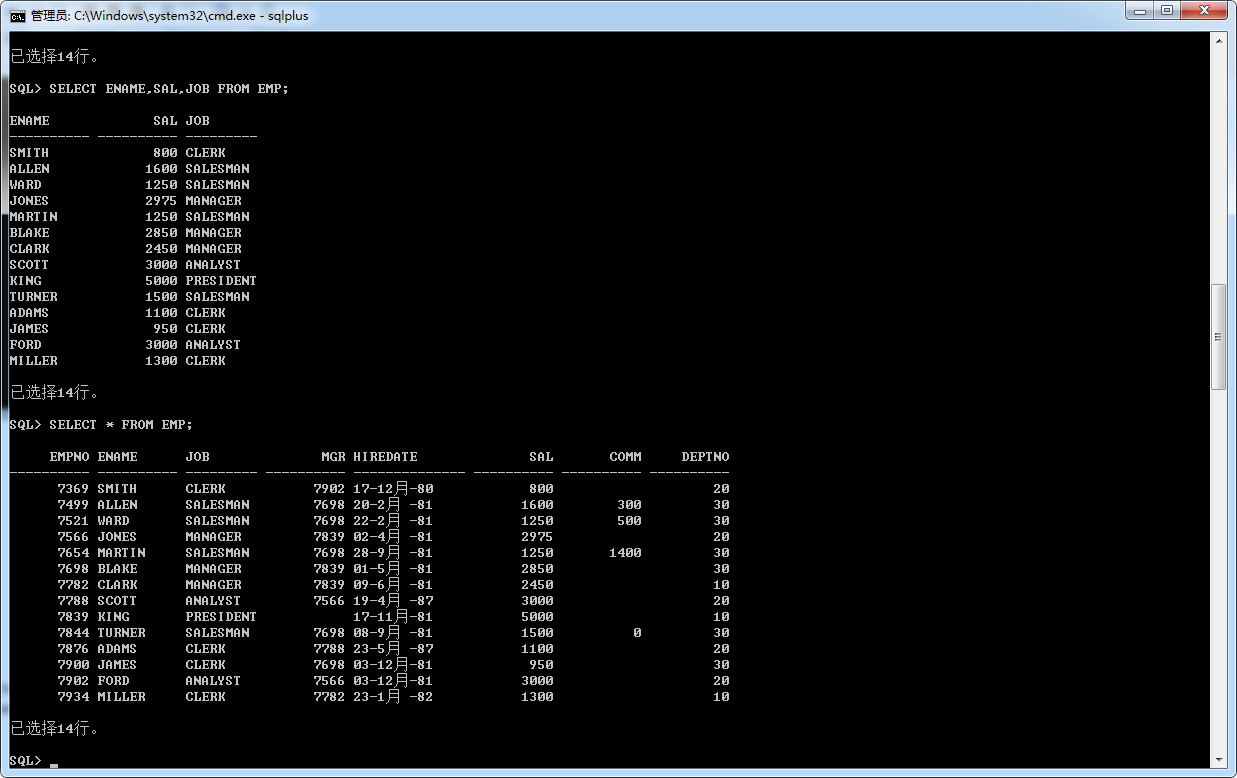Click hire date 17-11月-81
Screen dimensions: 1237x778
tap(393, 617)
